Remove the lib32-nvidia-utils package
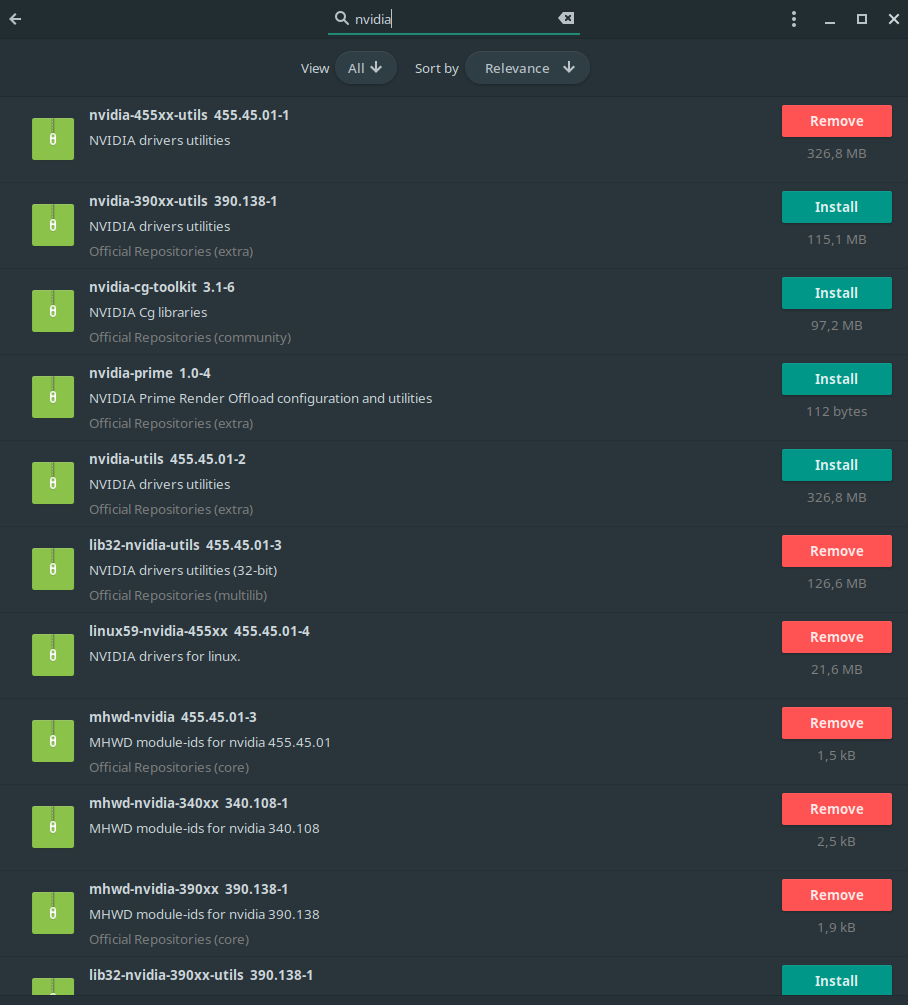Viewport: 908px width, 1005px height. click(x=836, y=551)
